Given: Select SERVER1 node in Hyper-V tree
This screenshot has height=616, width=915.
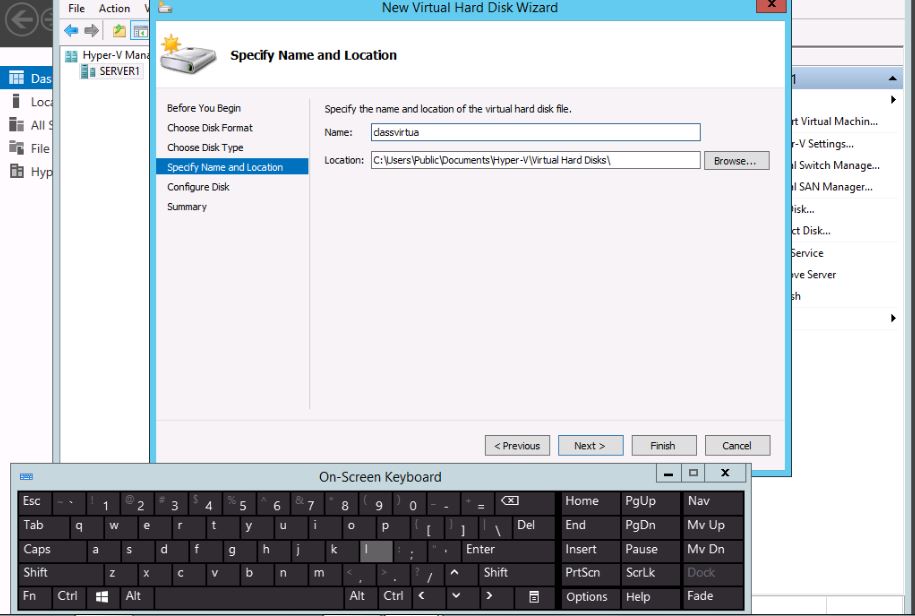Looking at the screenshot, I should pos(118,71).
